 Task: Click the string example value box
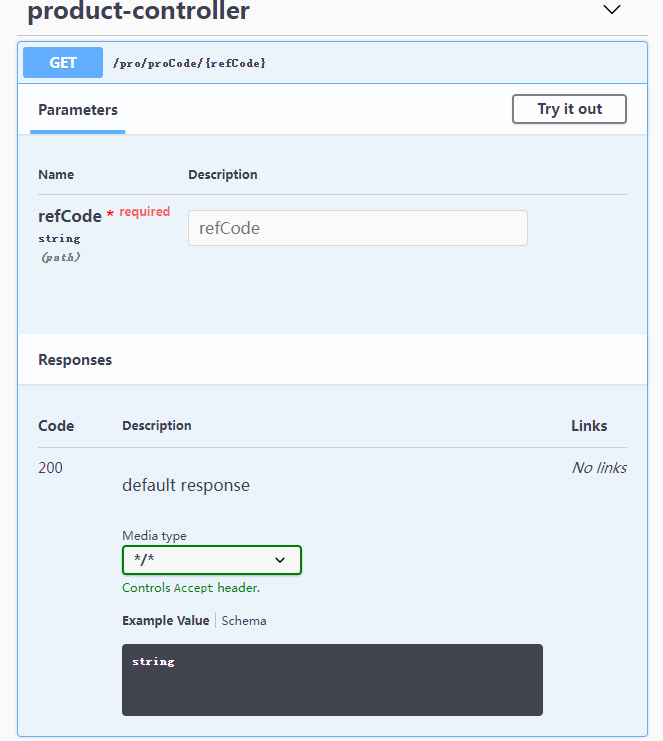(332, 680)
